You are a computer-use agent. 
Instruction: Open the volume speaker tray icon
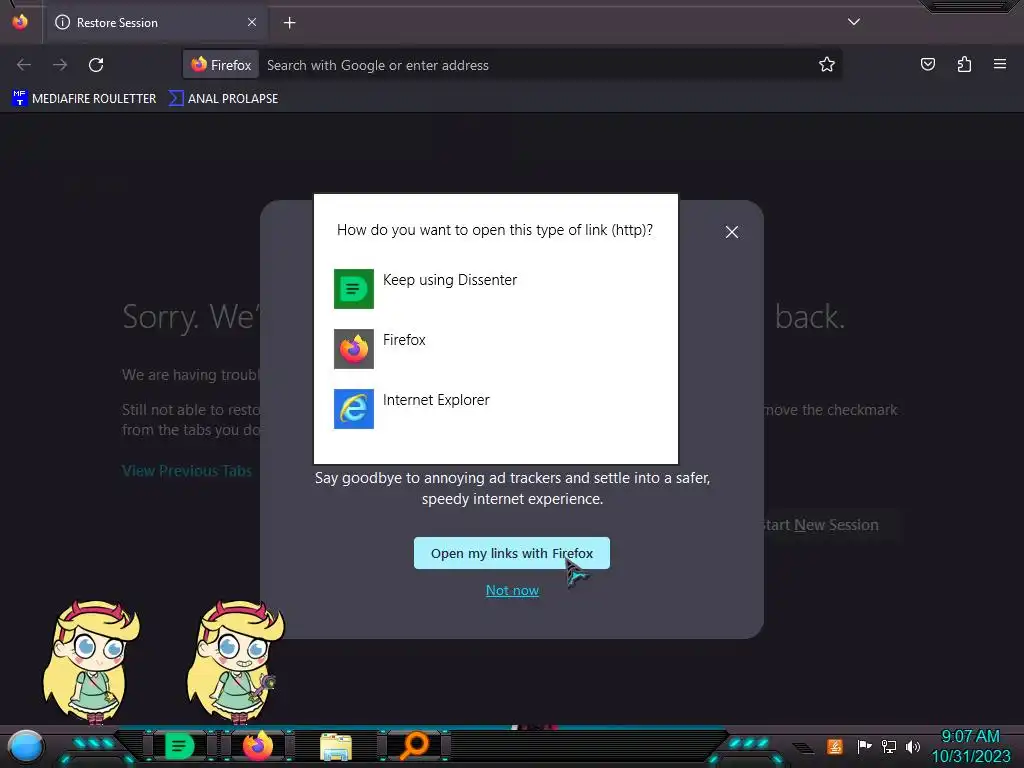(913, 746)
